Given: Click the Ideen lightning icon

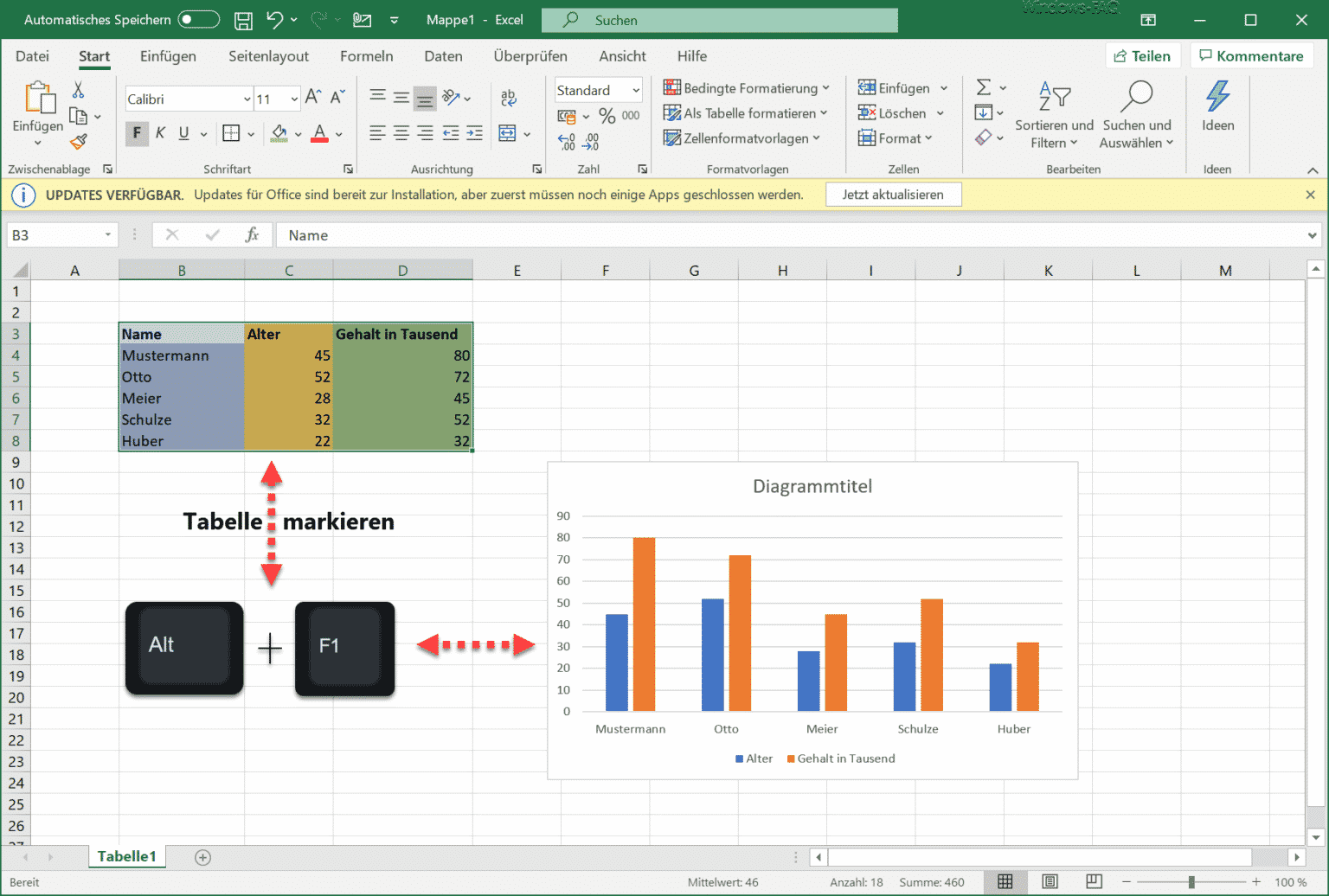Looking at the screenshot, I should pyautogui.click(x=1217, y=96).
